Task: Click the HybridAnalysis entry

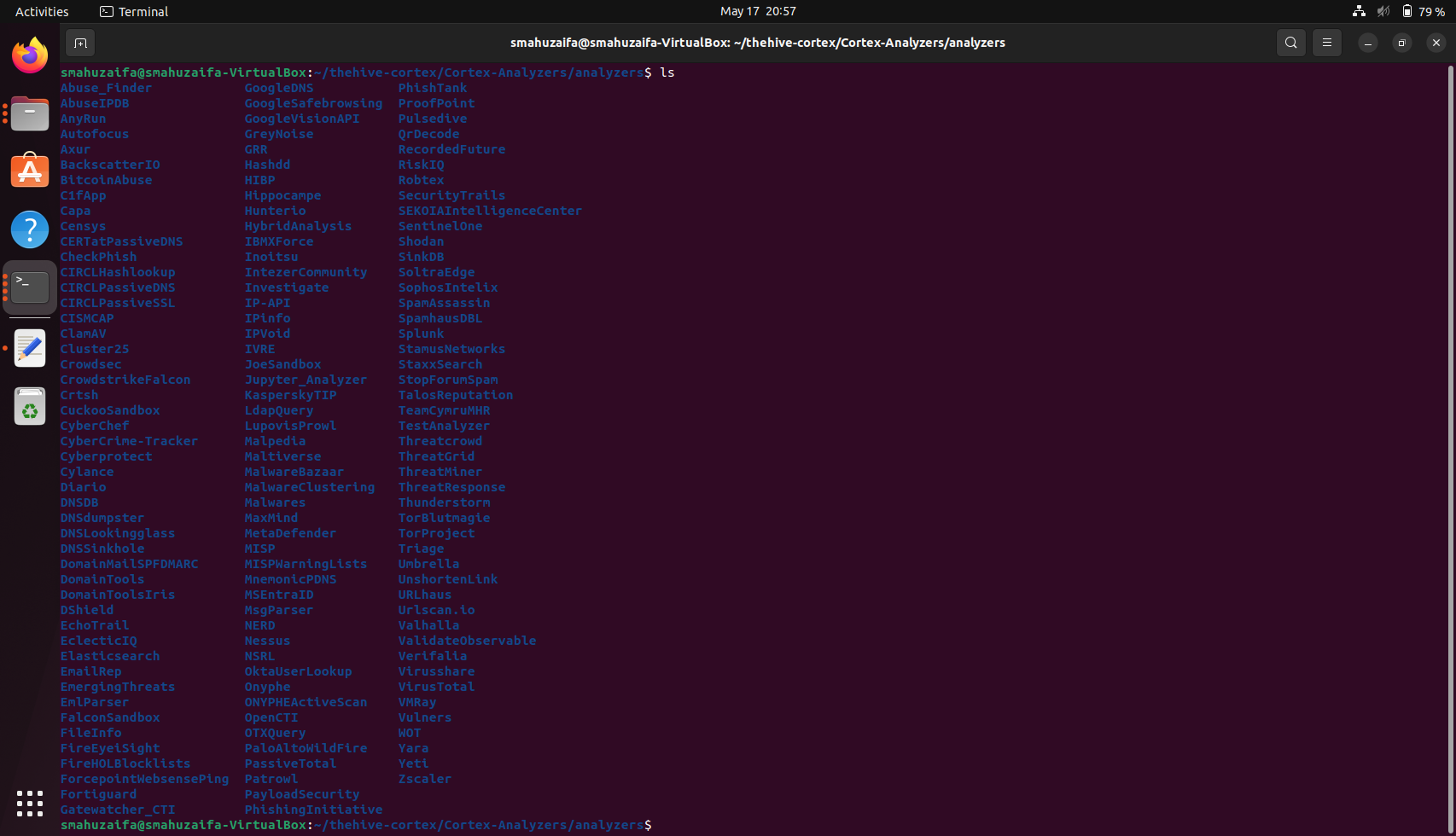Action: click(298, 226)
